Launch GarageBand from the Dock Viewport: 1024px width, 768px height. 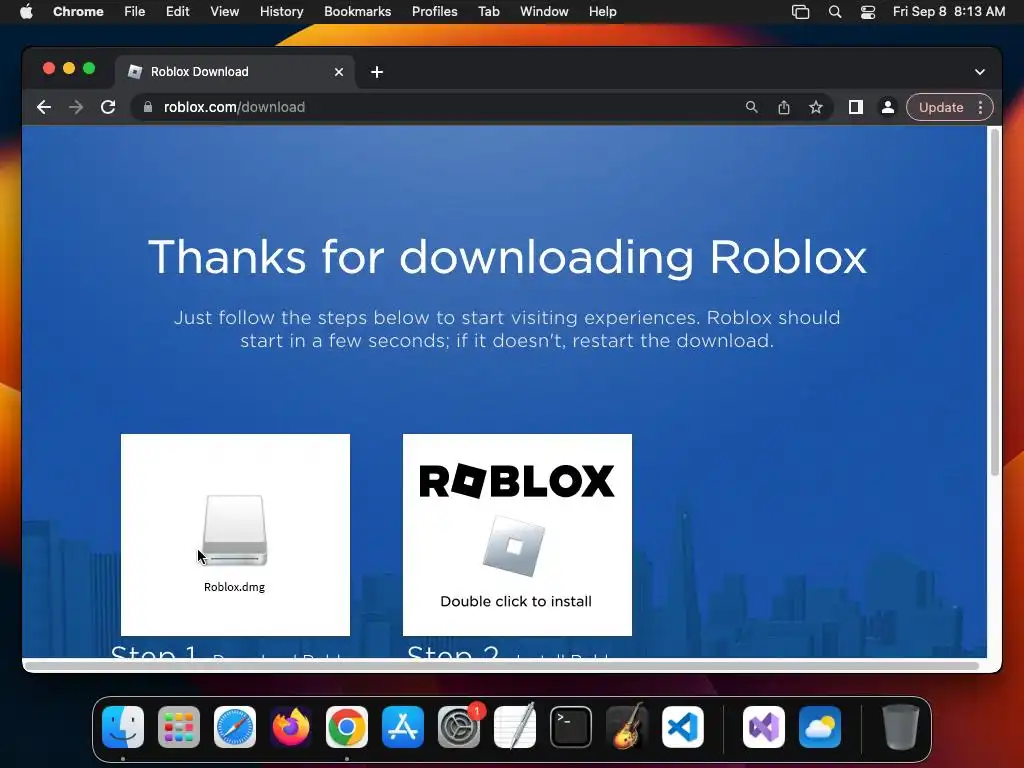click(x=627, y=727)
